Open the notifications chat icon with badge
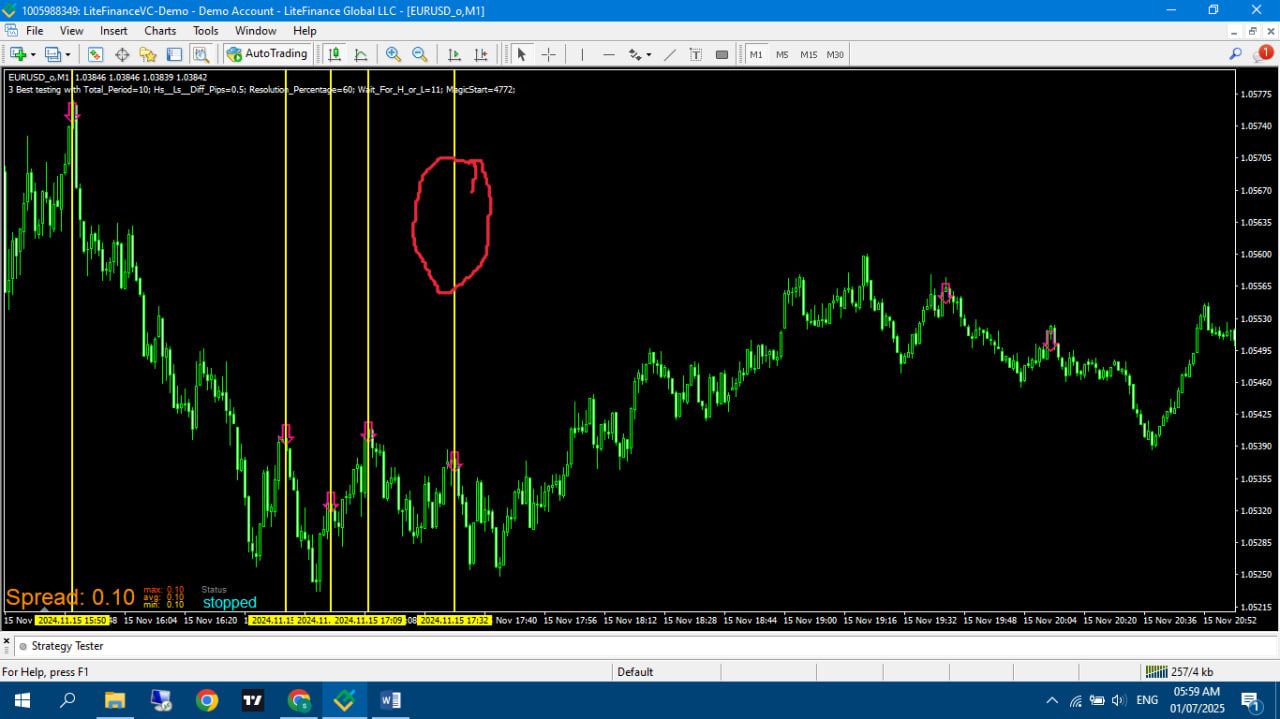Viewport: 1280px width, 719px height. (1263, 54)
